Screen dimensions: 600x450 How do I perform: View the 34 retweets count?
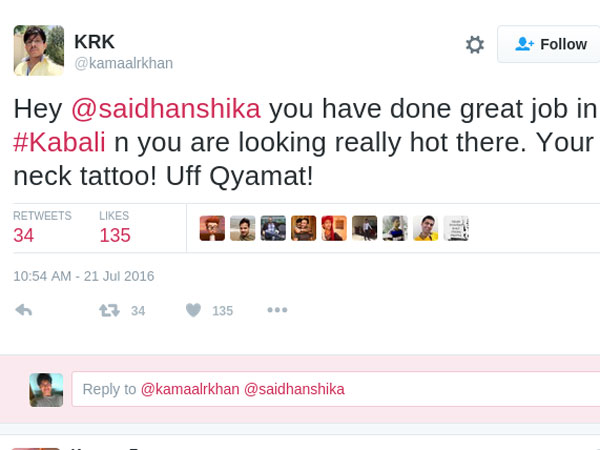[x=24, y=236]
